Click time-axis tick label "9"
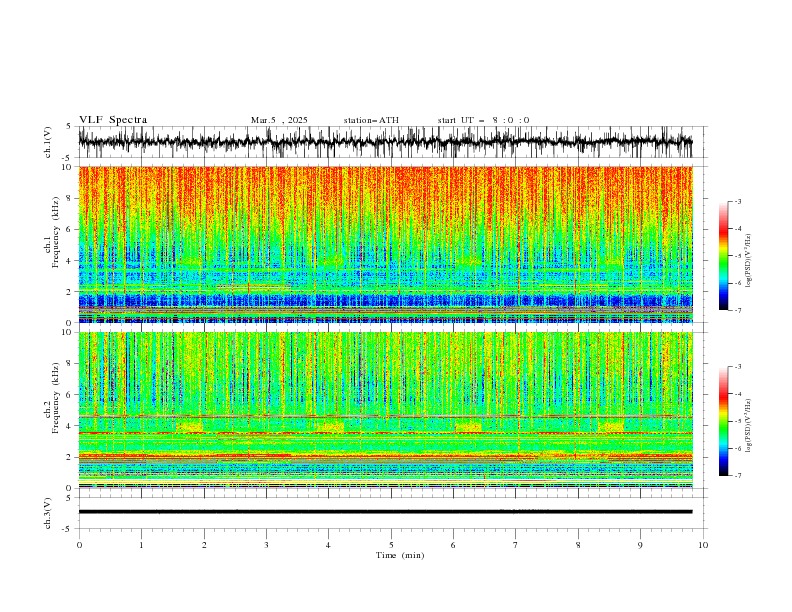 [640, 545]
